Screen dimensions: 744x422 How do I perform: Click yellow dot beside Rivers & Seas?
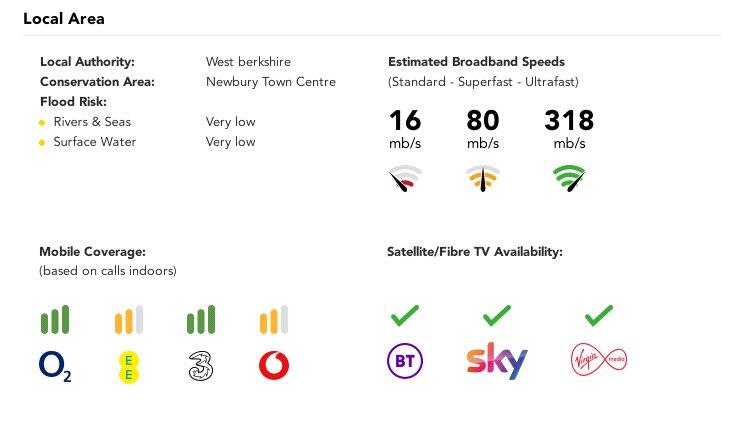[42, 123]
